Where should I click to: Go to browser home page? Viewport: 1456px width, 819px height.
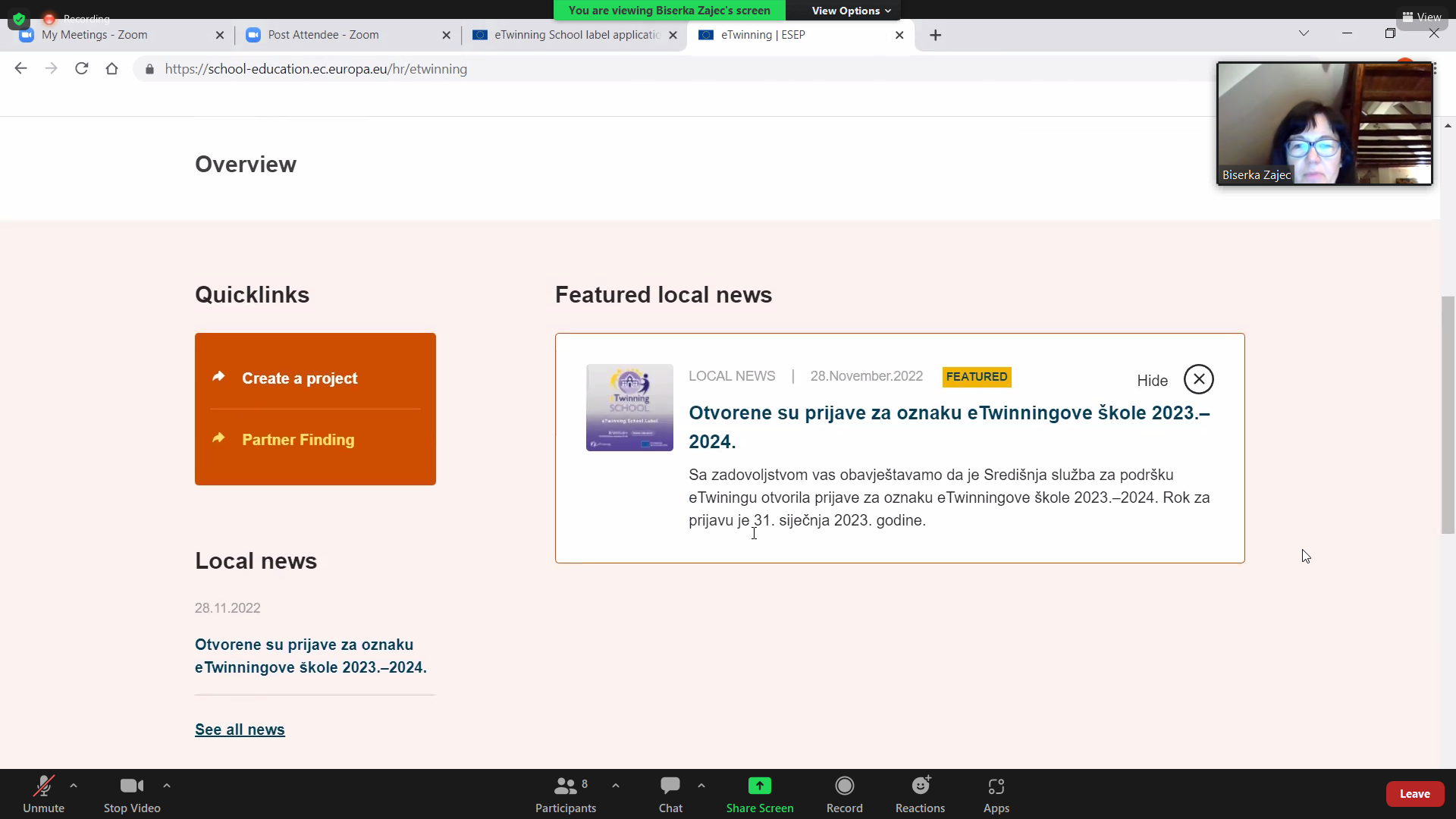112,69
